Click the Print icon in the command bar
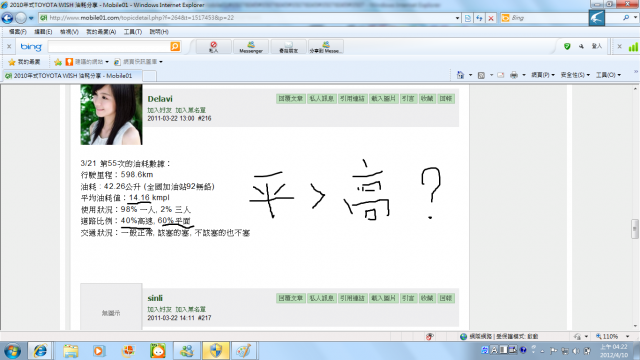Screen dimensions: 640x360 point(514,75)
